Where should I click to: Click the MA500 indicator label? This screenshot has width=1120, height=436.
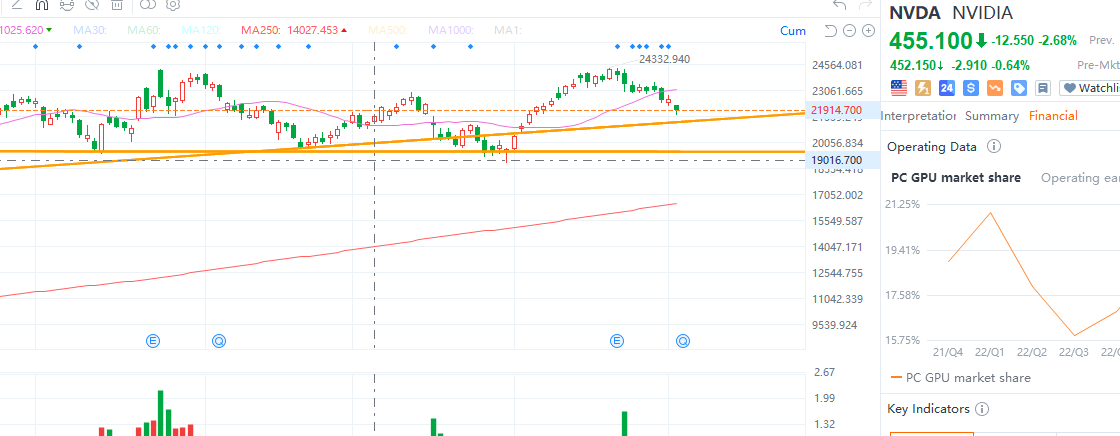pos(388,31)
